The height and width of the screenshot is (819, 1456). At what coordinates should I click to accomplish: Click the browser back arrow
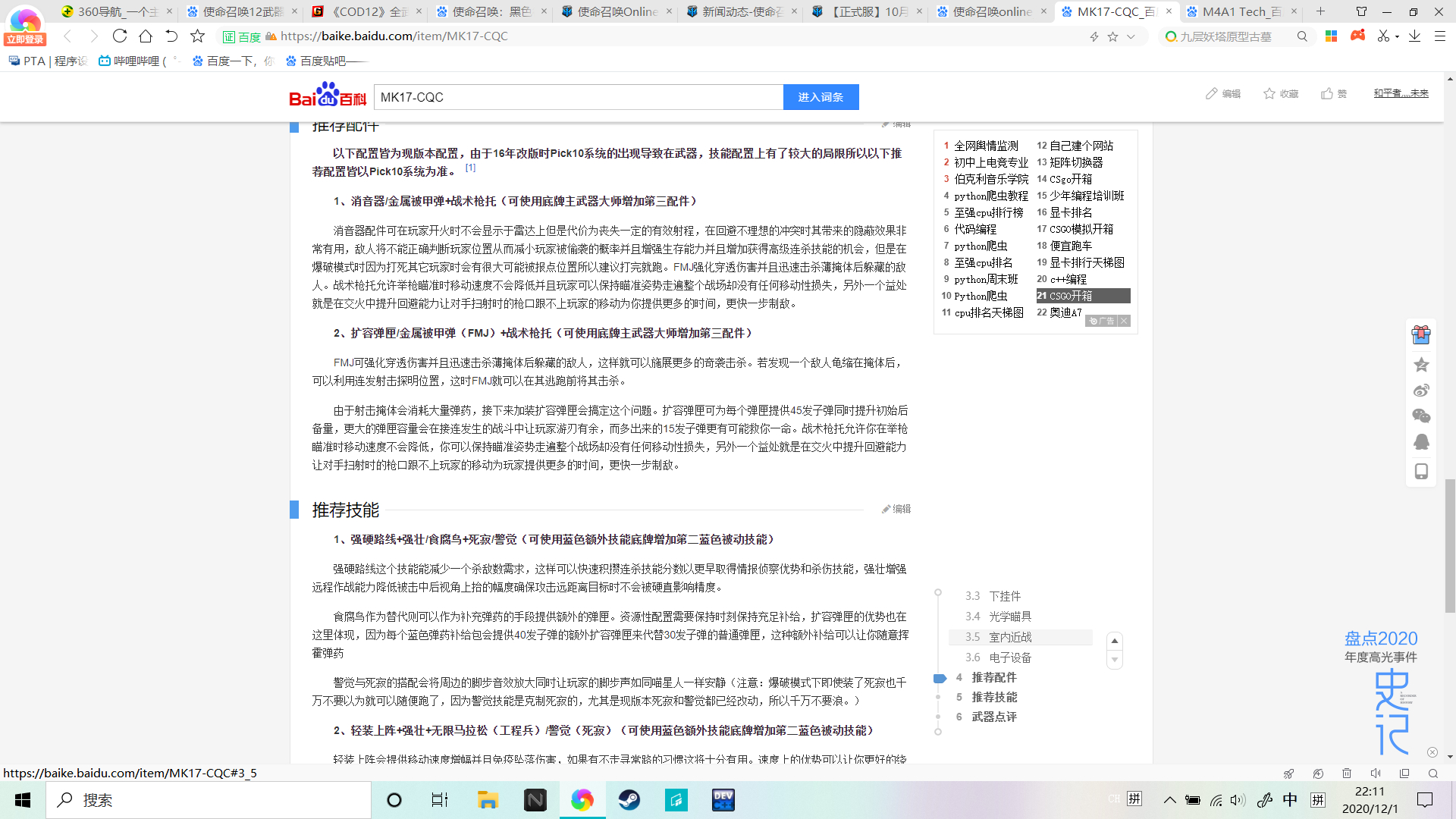(x=67, y=36)
